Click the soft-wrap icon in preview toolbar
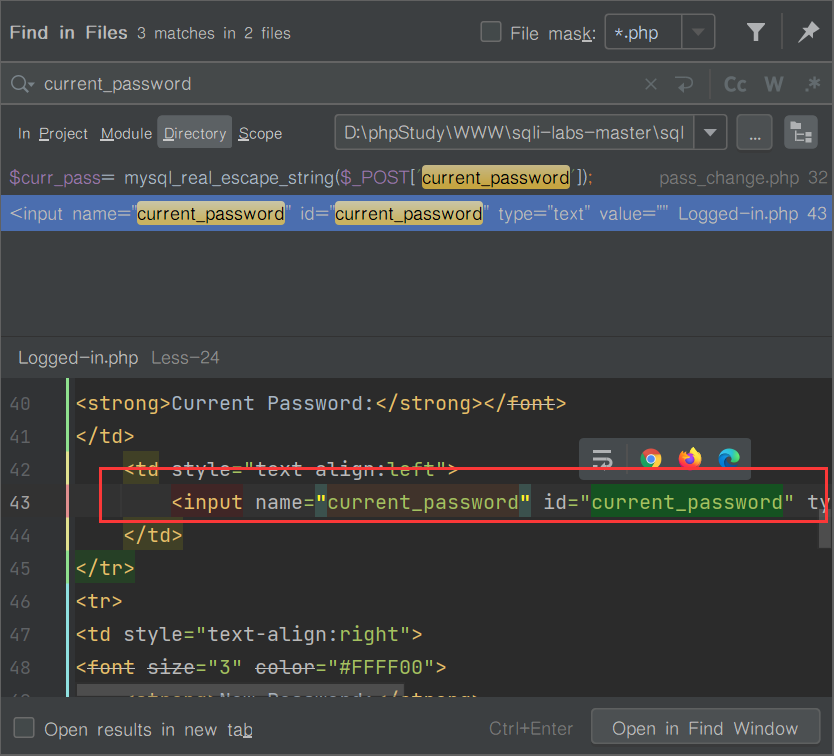 (x=602, y=459)
